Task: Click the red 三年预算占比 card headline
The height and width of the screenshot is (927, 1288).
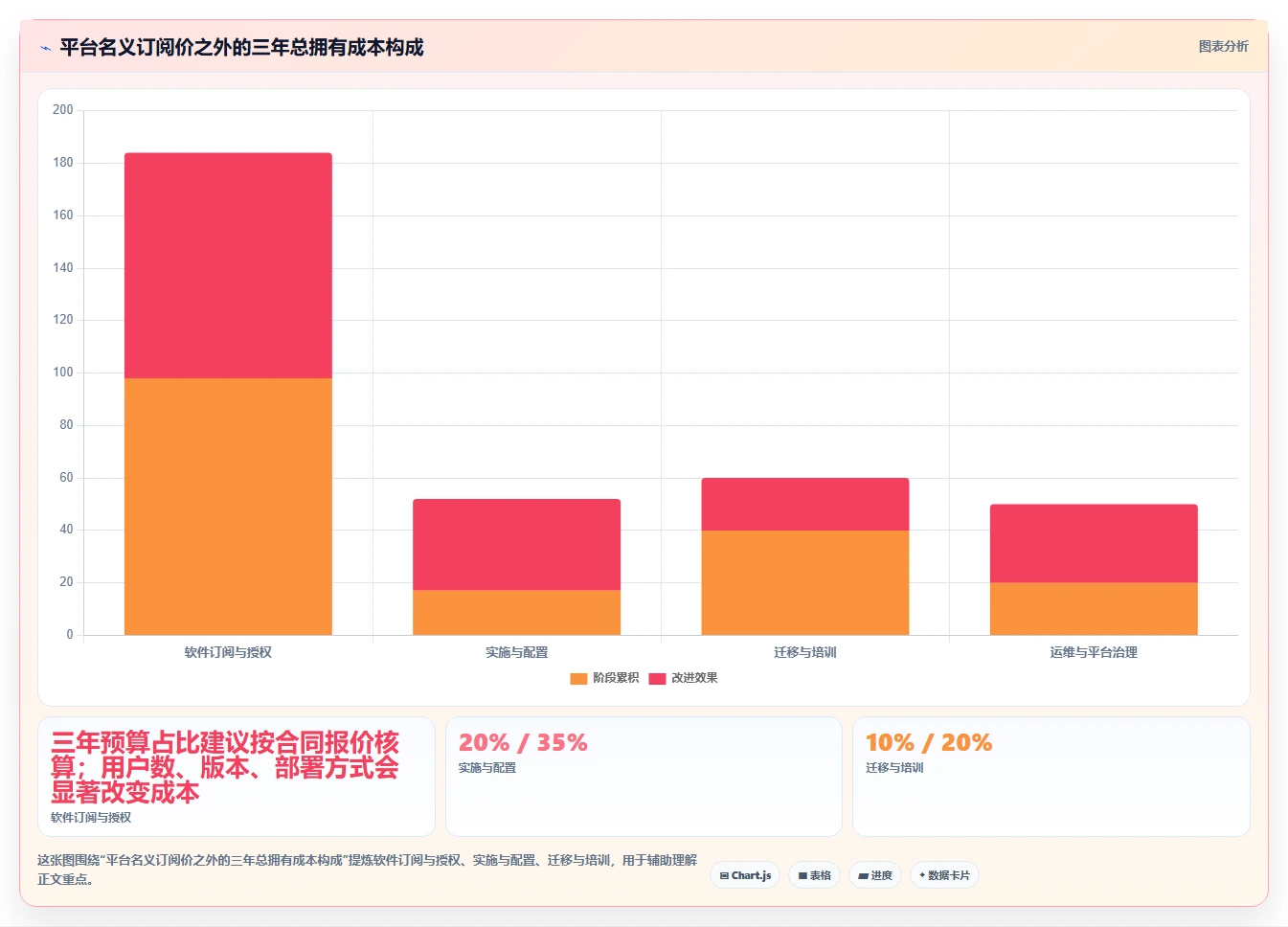Action: (x=225, y=768)
